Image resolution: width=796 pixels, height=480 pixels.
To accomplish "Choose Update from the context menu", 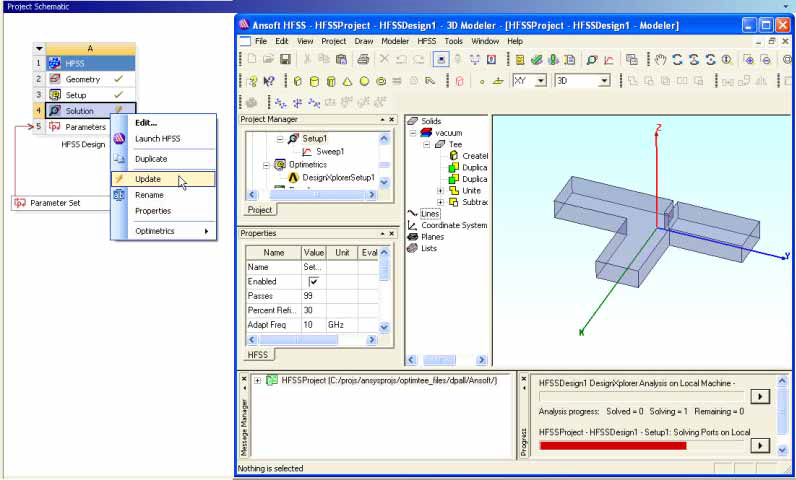I will click(148, 179).
